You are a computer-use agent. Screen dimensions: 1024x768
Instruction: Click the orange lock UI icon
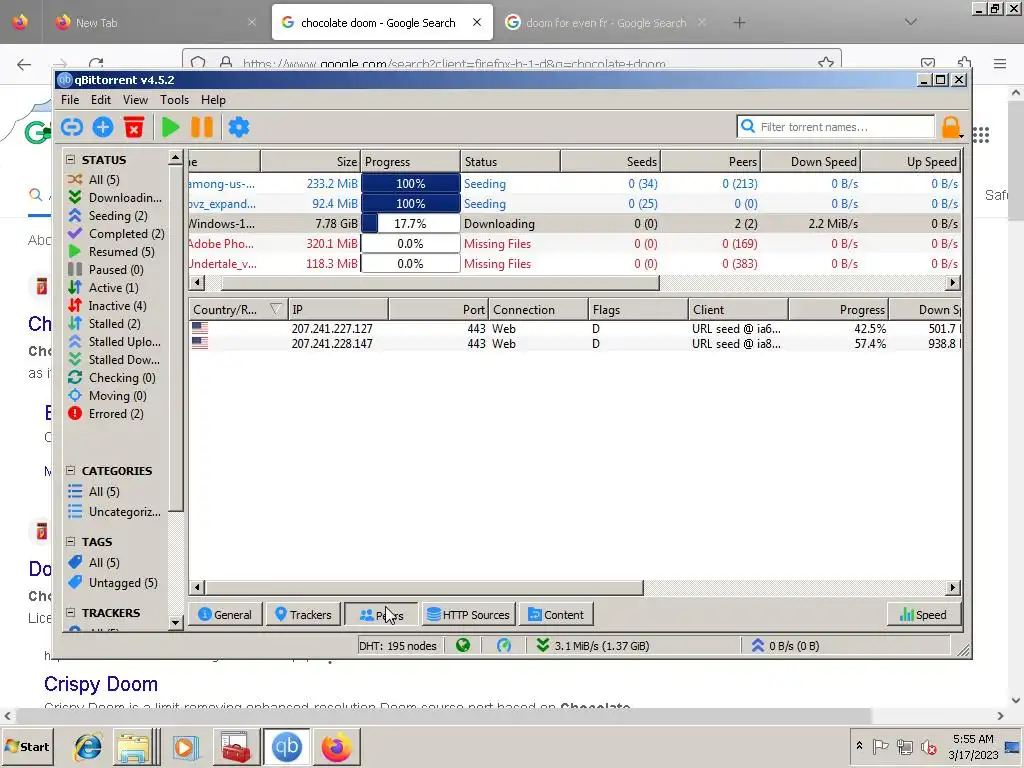point(951,127)
